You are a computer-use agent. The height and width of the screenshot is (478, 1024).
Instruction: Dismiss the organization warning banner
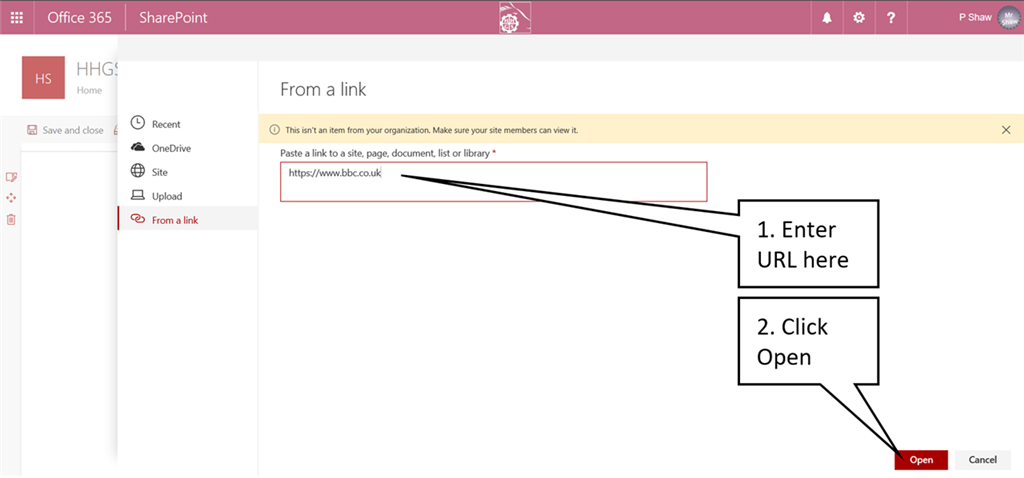tap(1006, 130)
